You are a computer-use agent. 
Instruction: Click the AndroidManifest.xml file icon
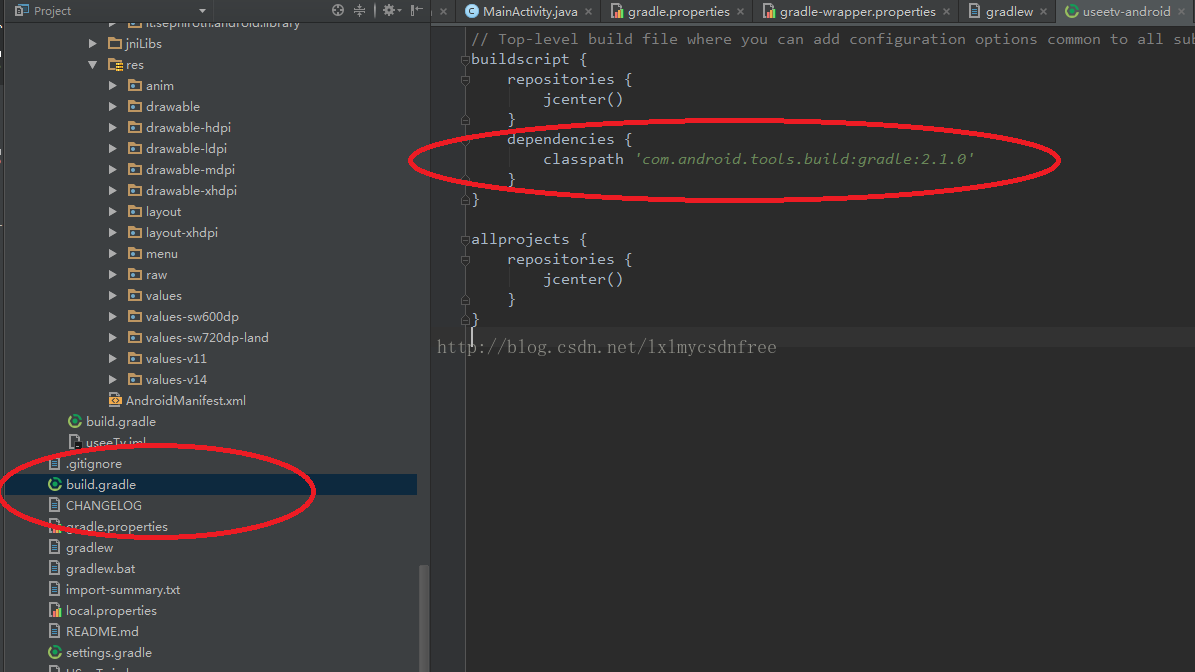click(x=115, y=400)
